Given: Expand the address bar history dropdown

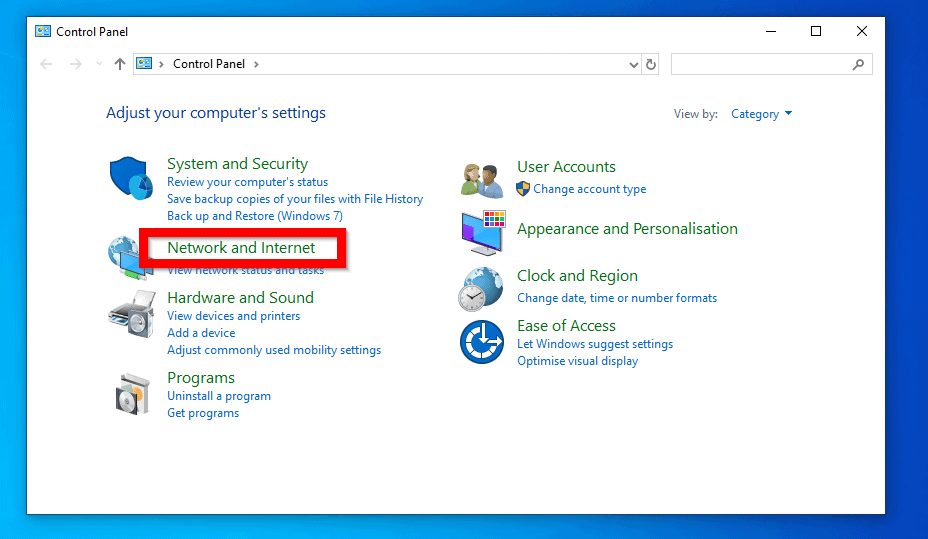Looking at the screenshot, I should coord(633,64).
